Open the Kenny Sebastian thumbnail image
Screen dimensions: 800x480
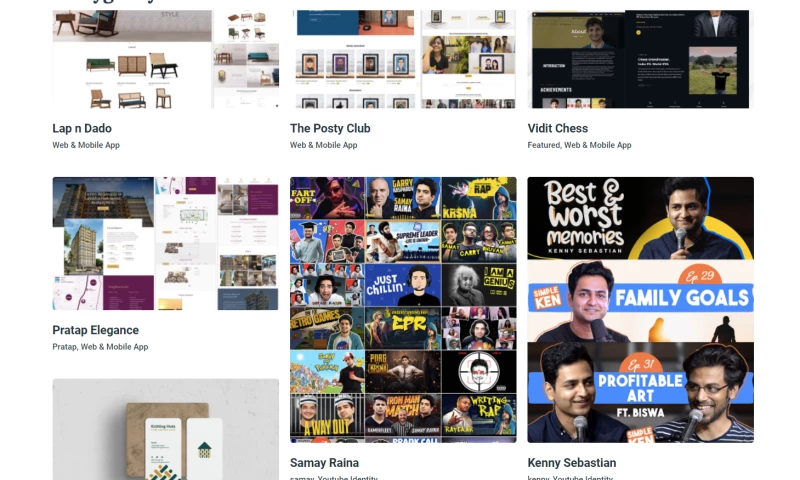tap(640, 309)
